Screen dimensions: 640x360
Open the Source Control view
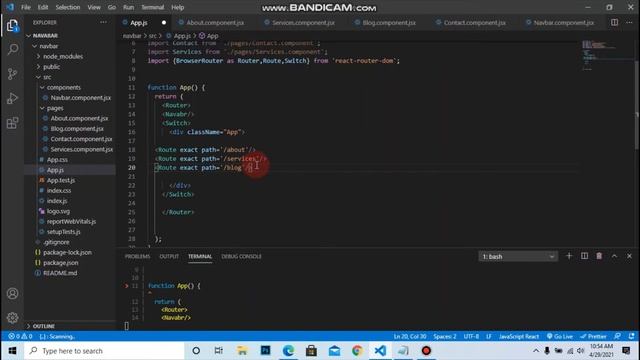pyautogui.click(x=13, y=74)
